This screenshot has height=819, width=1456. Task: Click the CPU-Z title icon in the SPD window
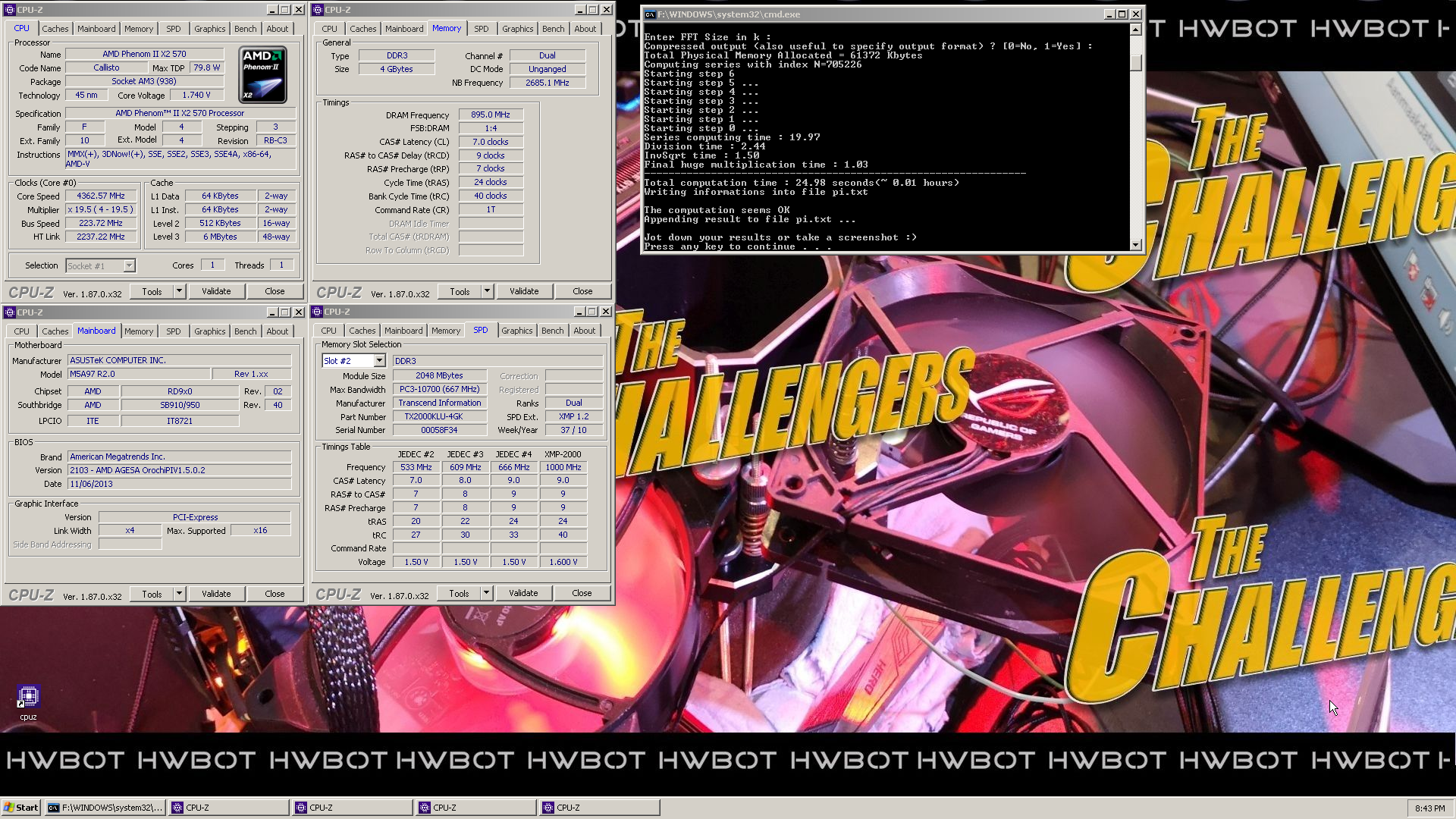317,312
